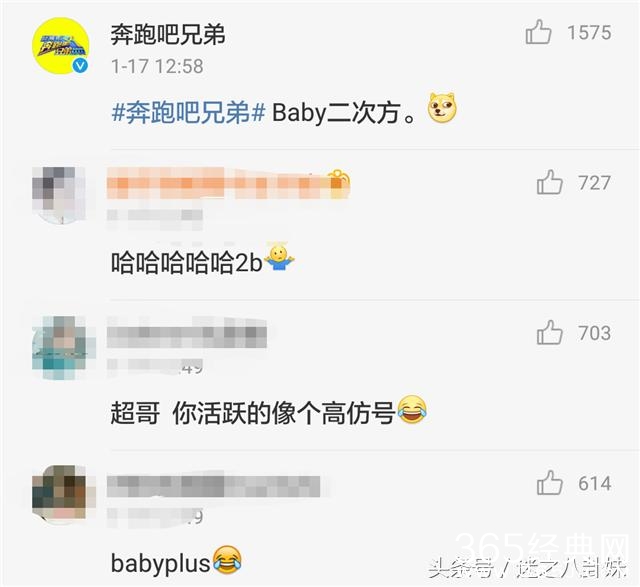This screenshot has height=587, width=640.
Task: Click the 1-17 12:58 timestamp
Action: pos(157,67)
